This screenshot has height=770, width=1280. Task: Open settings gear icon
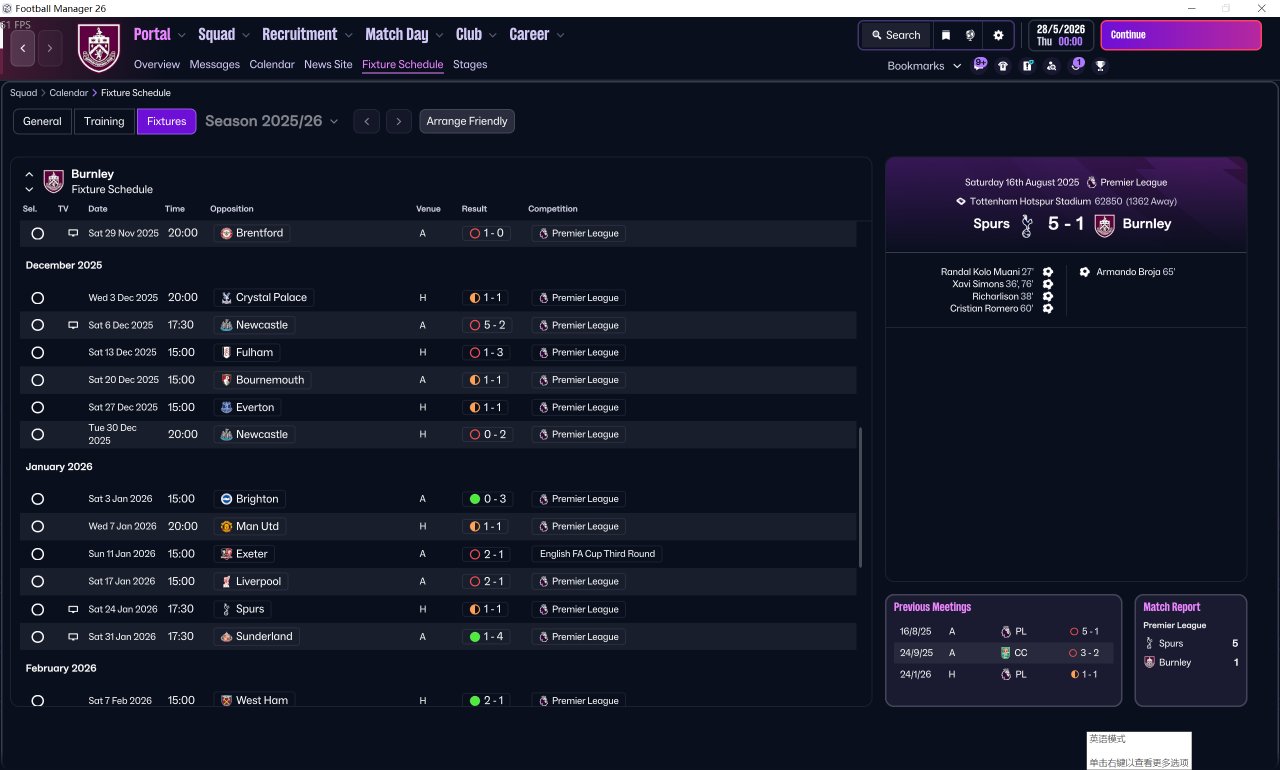coord(998,35)
